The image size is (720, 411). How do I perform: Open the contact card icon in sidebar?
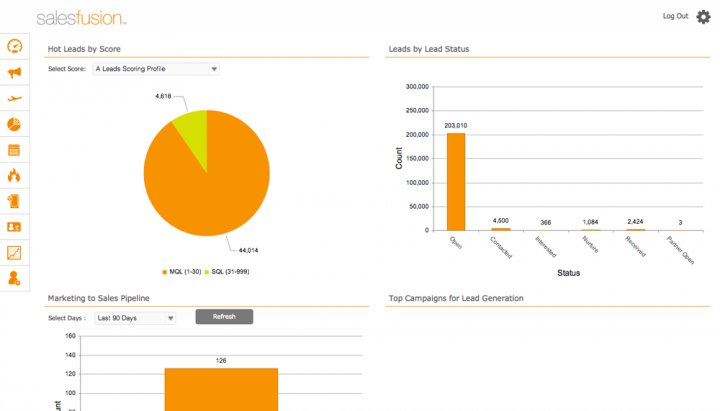coord(14,227)
